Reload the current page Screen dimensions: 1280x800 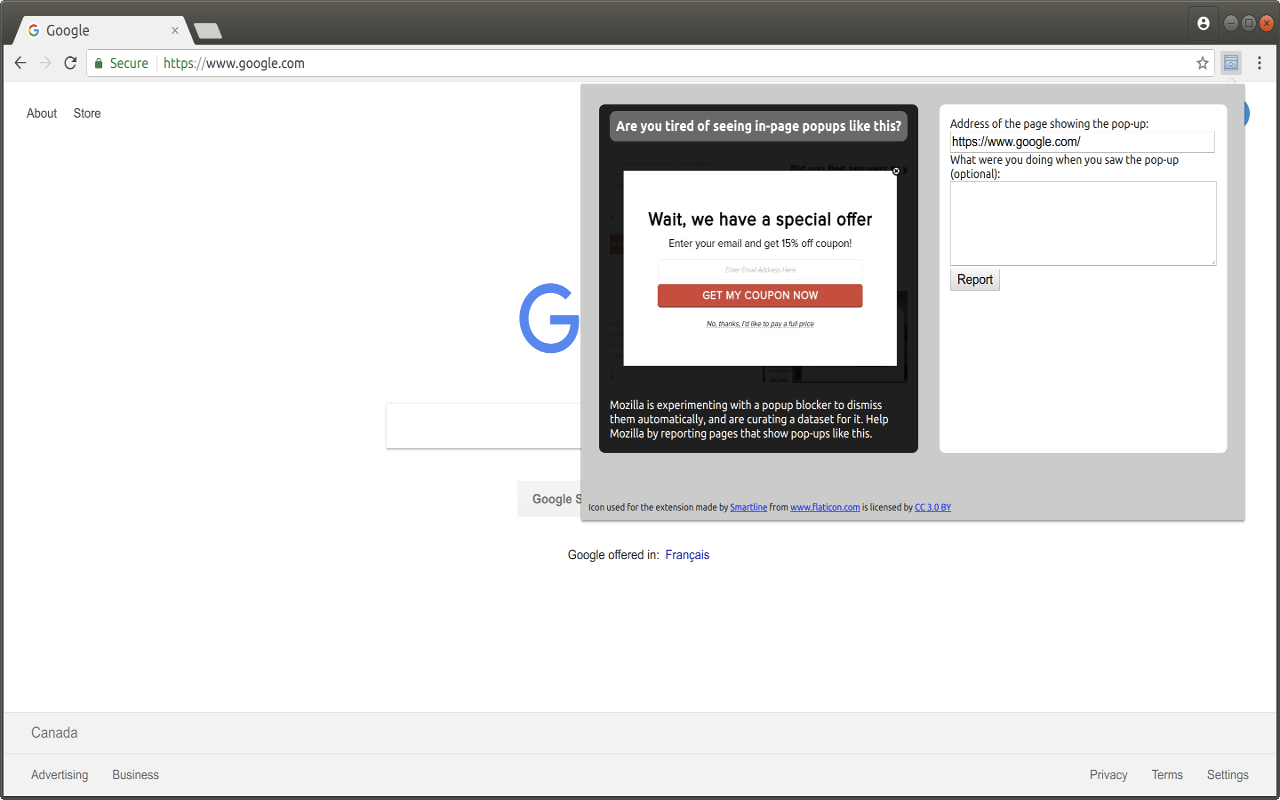(70, 62)
